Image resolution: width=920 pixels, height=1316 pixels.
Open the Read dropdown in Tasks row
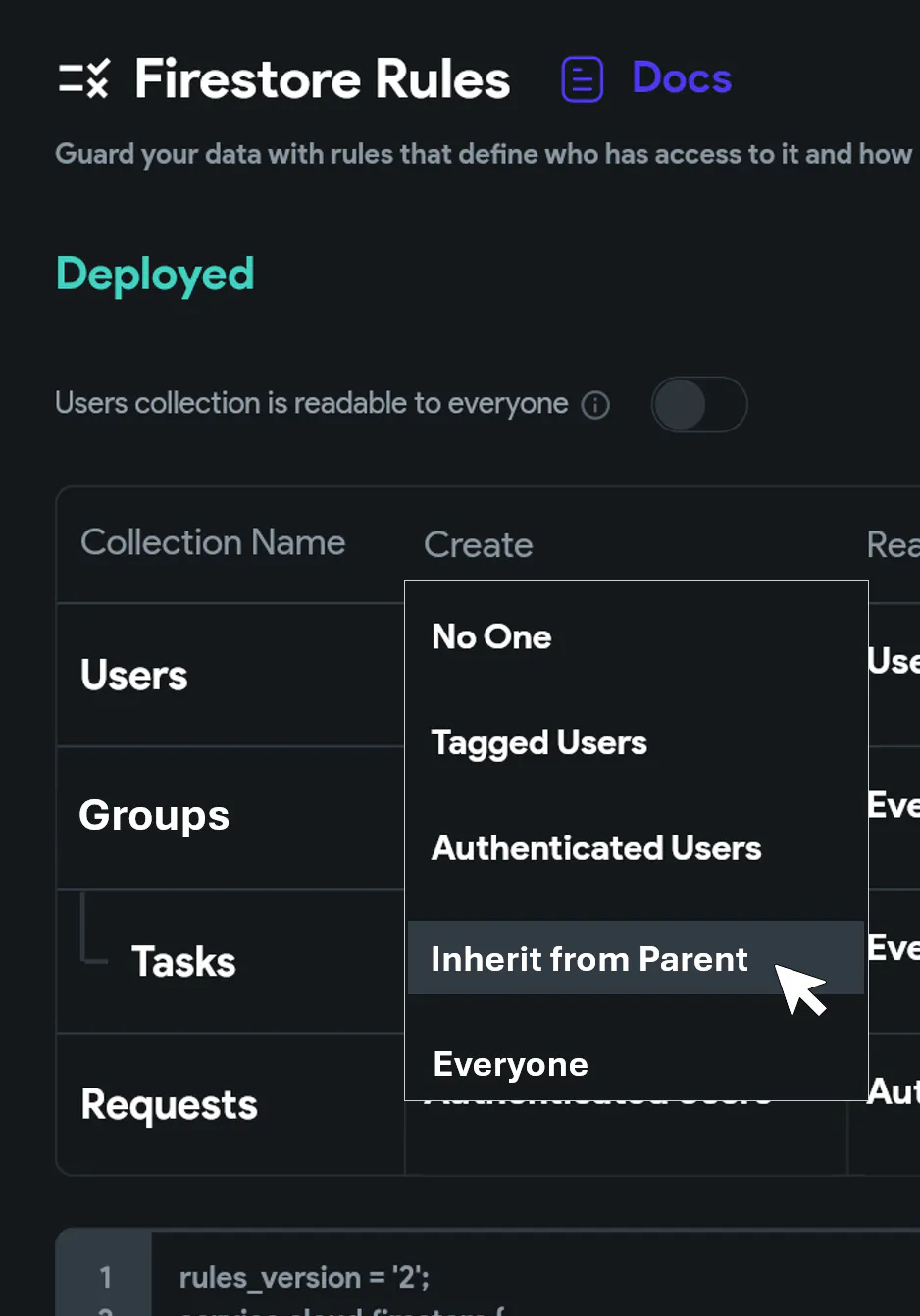point(893,948)
